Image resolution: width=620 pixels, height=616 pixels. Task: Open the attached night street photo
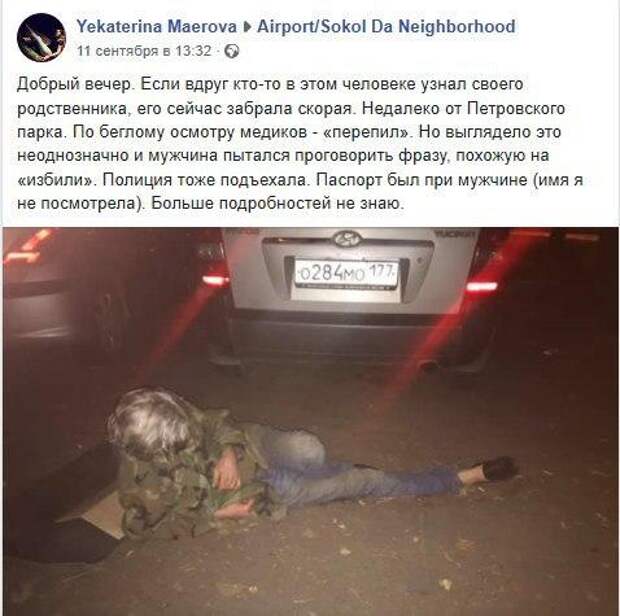point(310,421)
